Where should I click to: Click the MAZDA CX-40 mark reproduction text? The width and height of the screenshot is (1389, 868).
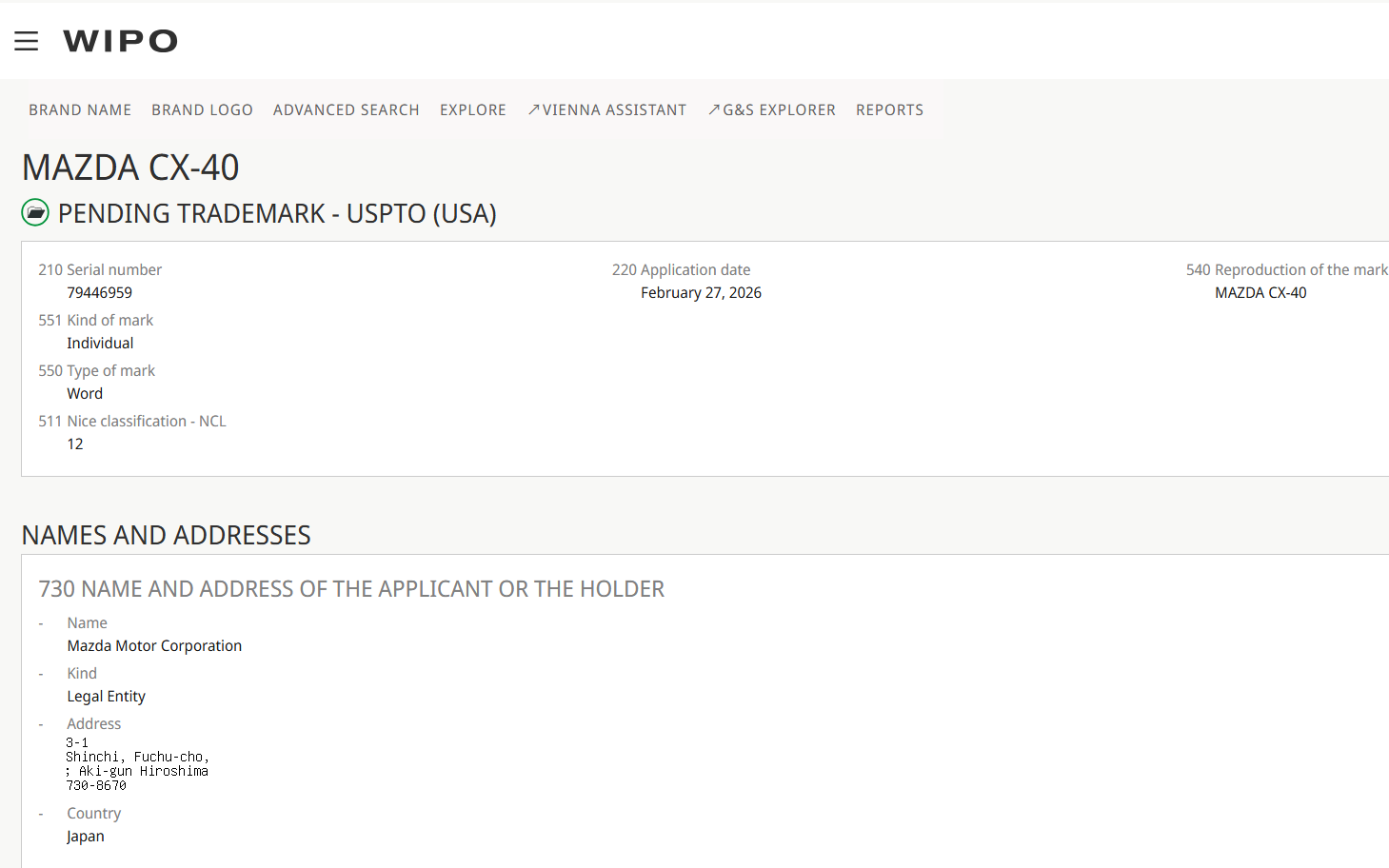pyautogui.click(x=1260, y=293)
